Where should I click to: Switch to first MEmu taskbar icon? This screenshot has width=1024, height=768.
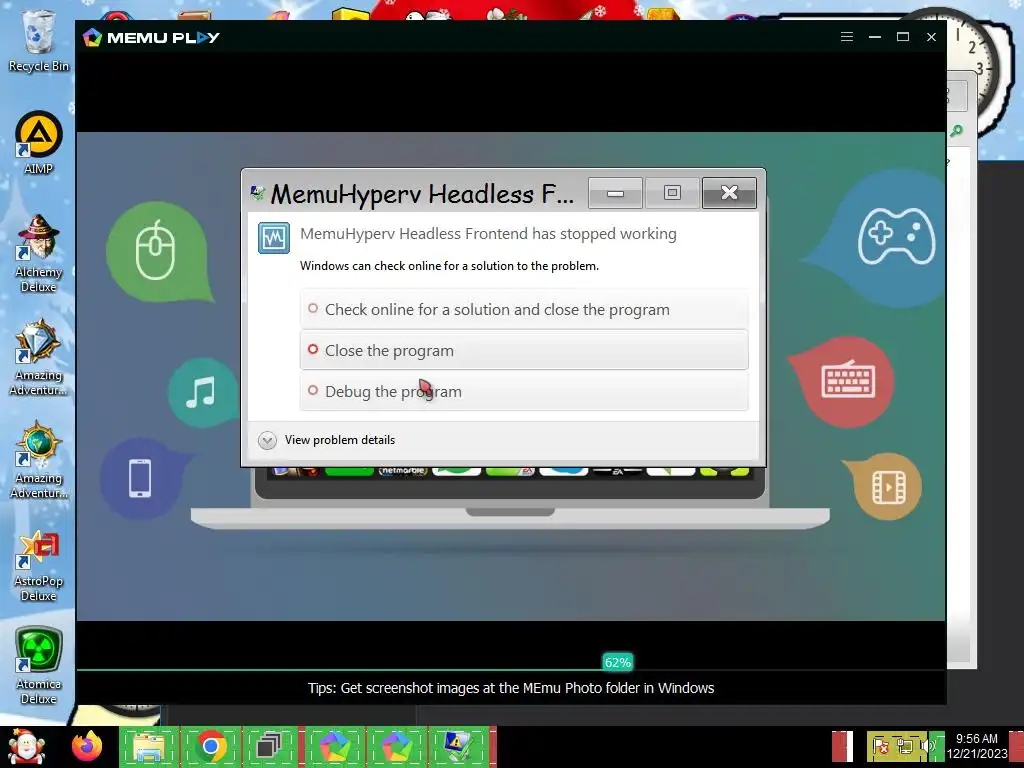[x=335, y=746]
